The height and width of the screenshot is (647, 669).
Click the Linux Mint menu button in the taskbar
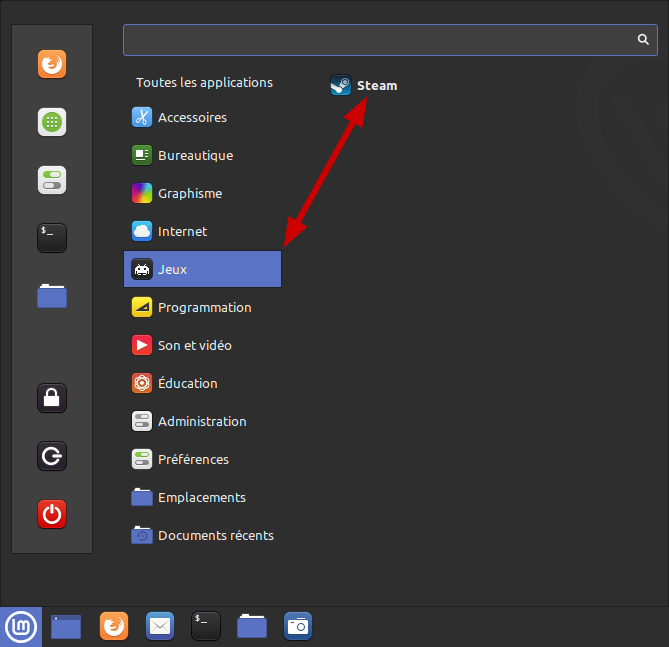tap(20, 627)
